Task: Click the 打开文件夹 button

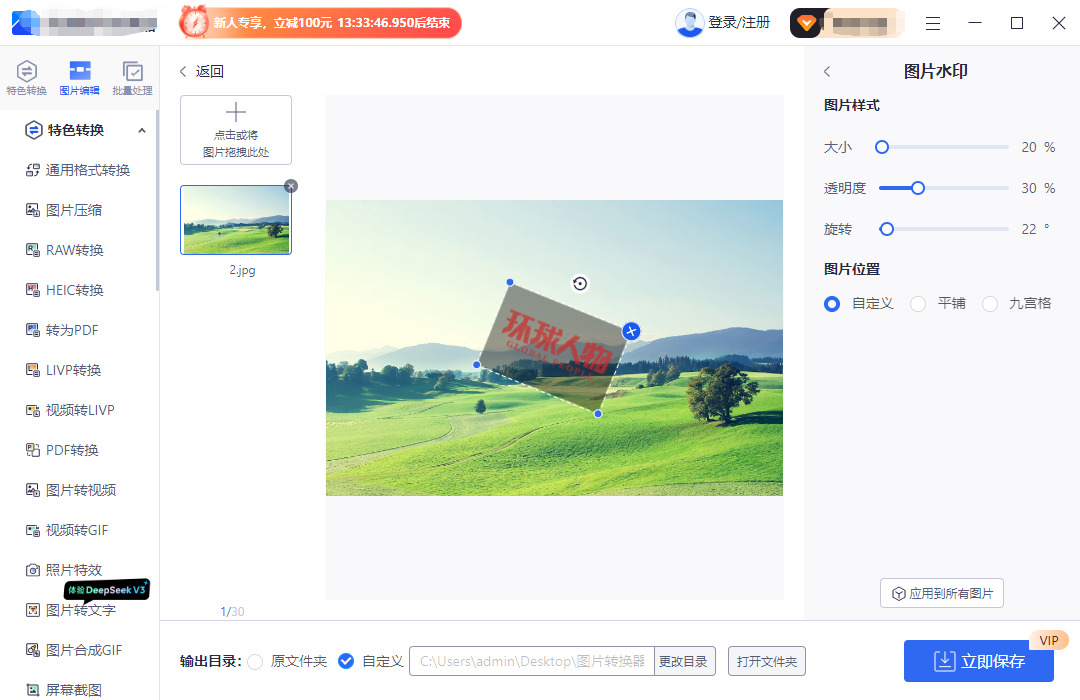Action: 767,661
